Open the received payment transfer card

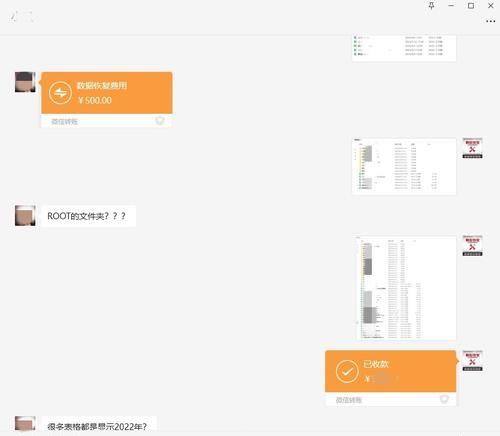click(x=391, y=378)
